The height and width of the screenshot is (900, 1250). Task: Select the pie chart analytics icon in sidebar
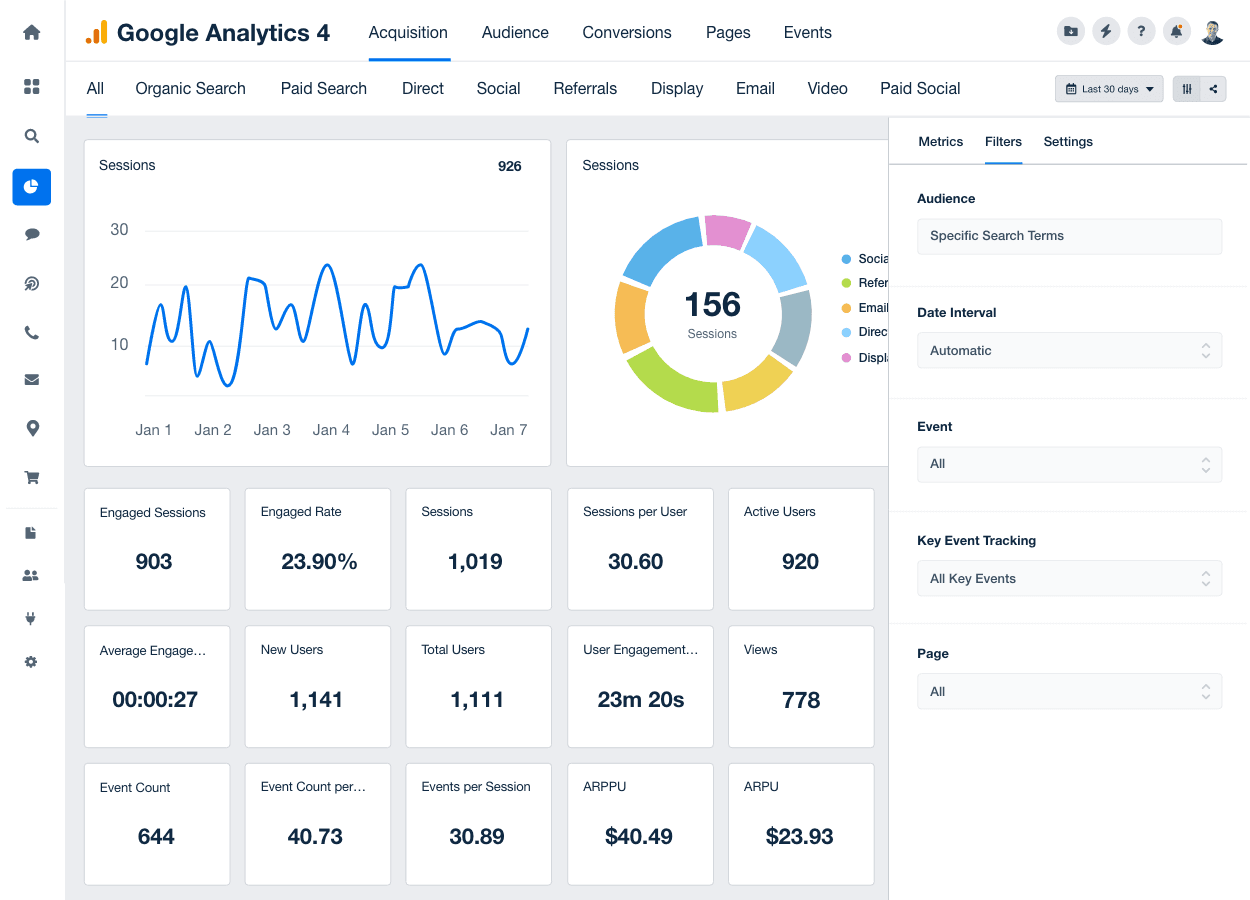point(31,187)
